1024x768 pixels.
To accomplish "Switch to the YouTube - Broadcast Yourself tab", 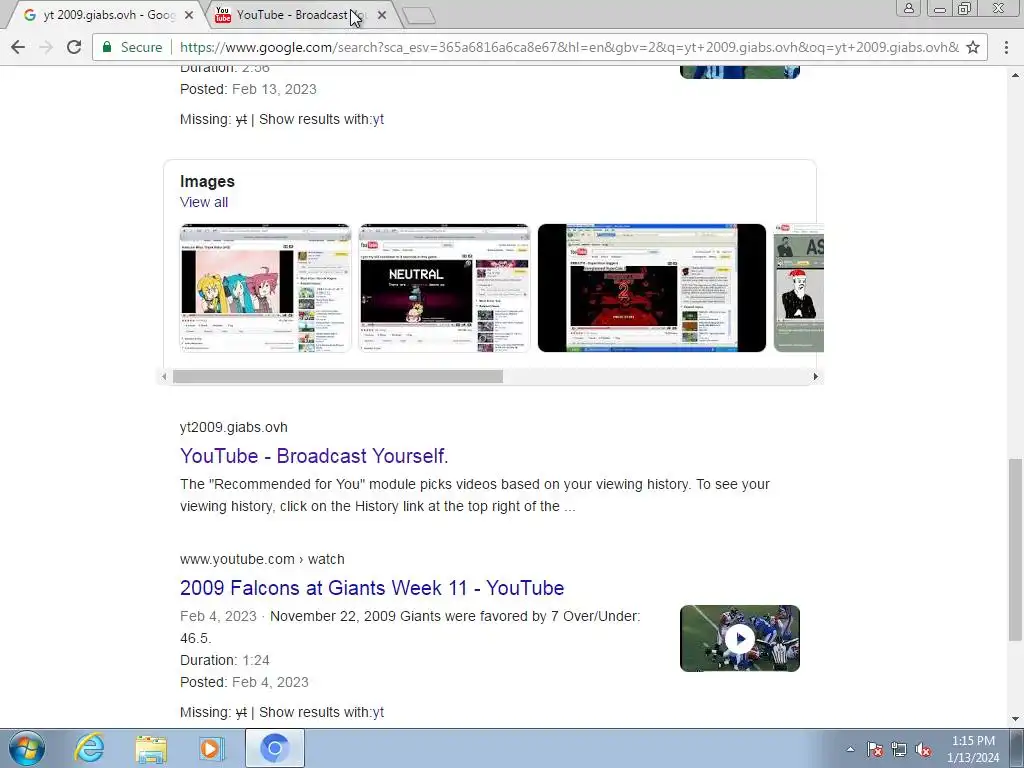I will coord(300,15).
